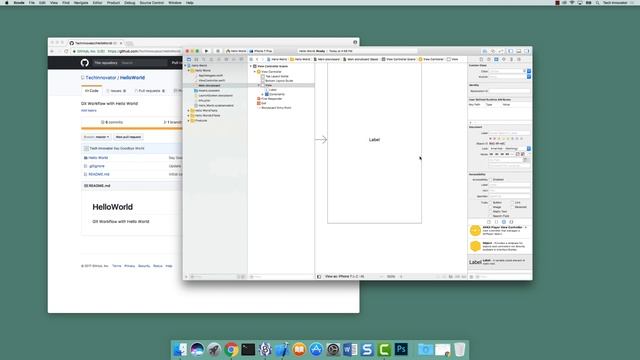
Task: Open the TechInnovator owner link
Action: coord(101,78)
